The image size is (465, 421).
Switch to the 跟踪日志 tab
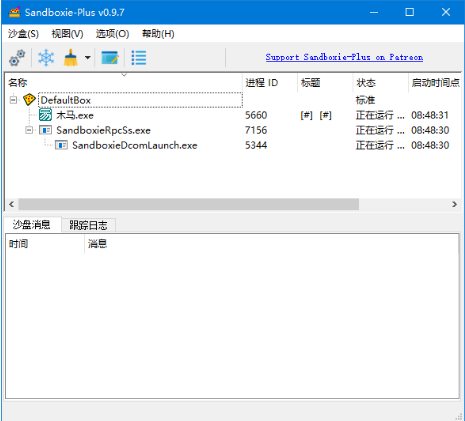click(88, 225)
